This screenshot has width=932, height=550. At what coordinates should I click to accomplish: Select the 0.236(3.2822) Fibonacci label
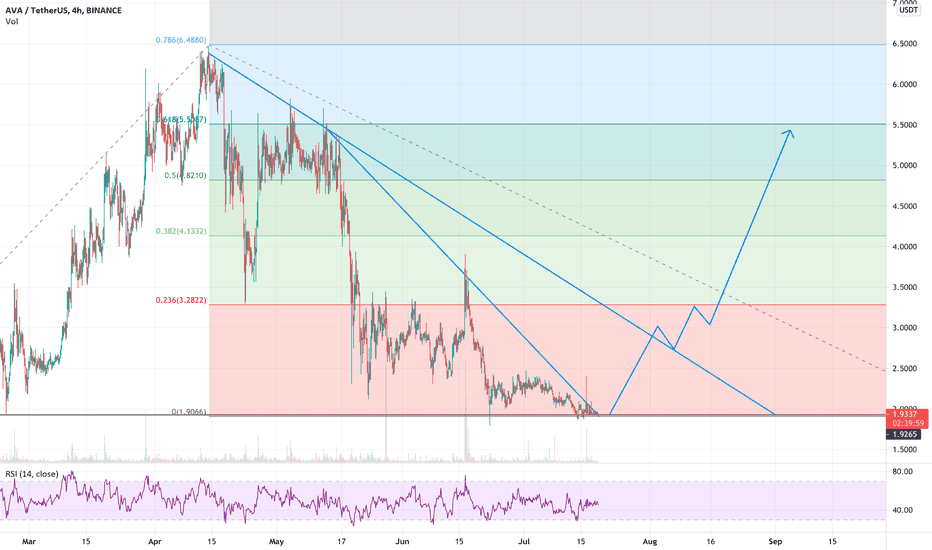[181, 300]
